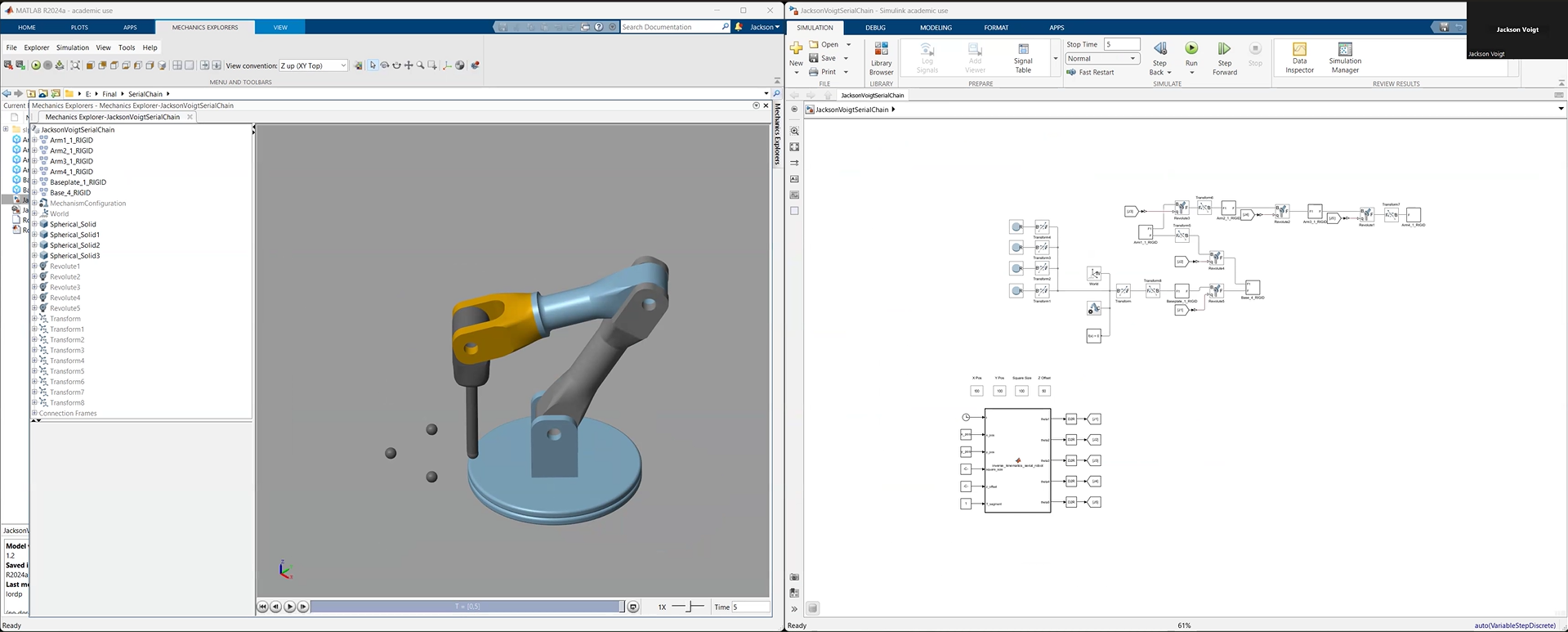Select the Pan tool in Mechanics Explorer toolbar
Viewport: 1568px width, 632px height.
tap(409, 65)
